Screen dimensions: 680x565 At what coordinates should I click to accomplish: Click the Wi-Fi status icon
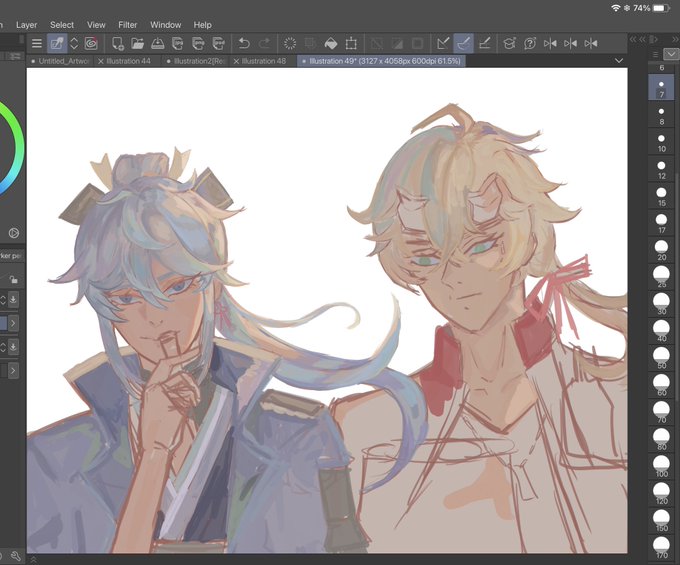point(615,8)
